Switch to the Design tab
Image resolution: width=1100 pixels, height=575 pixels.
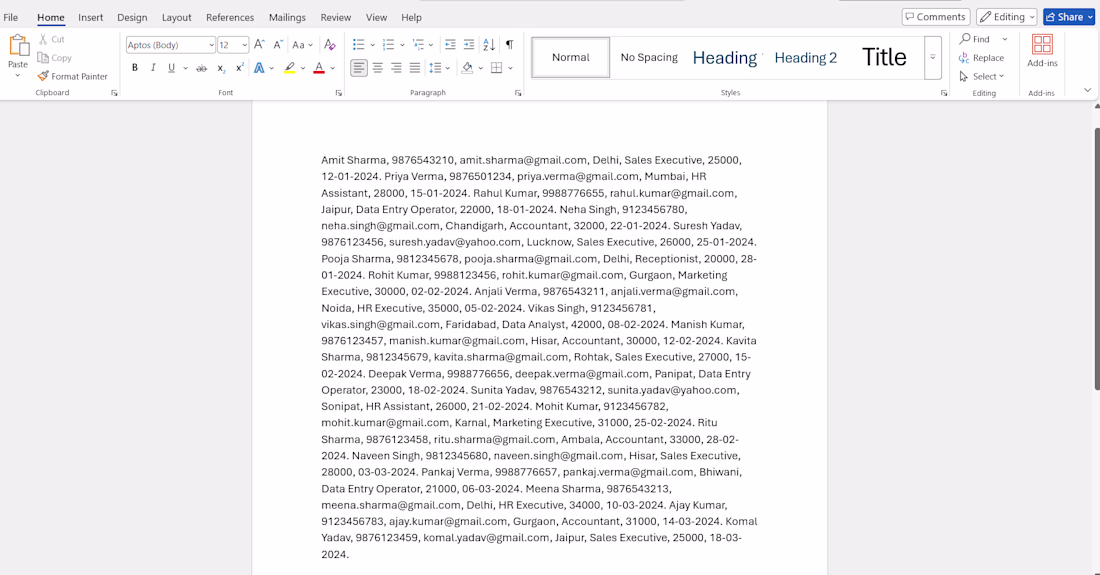tap(132, 17)
